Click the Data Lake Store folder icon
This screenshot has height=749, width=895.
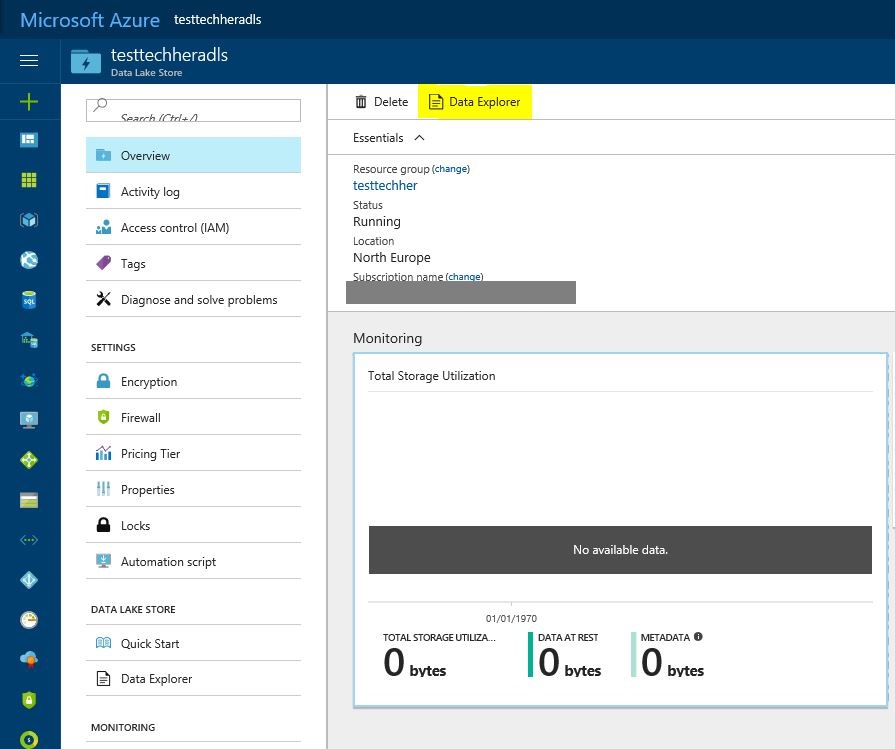(x=86, y=62)
